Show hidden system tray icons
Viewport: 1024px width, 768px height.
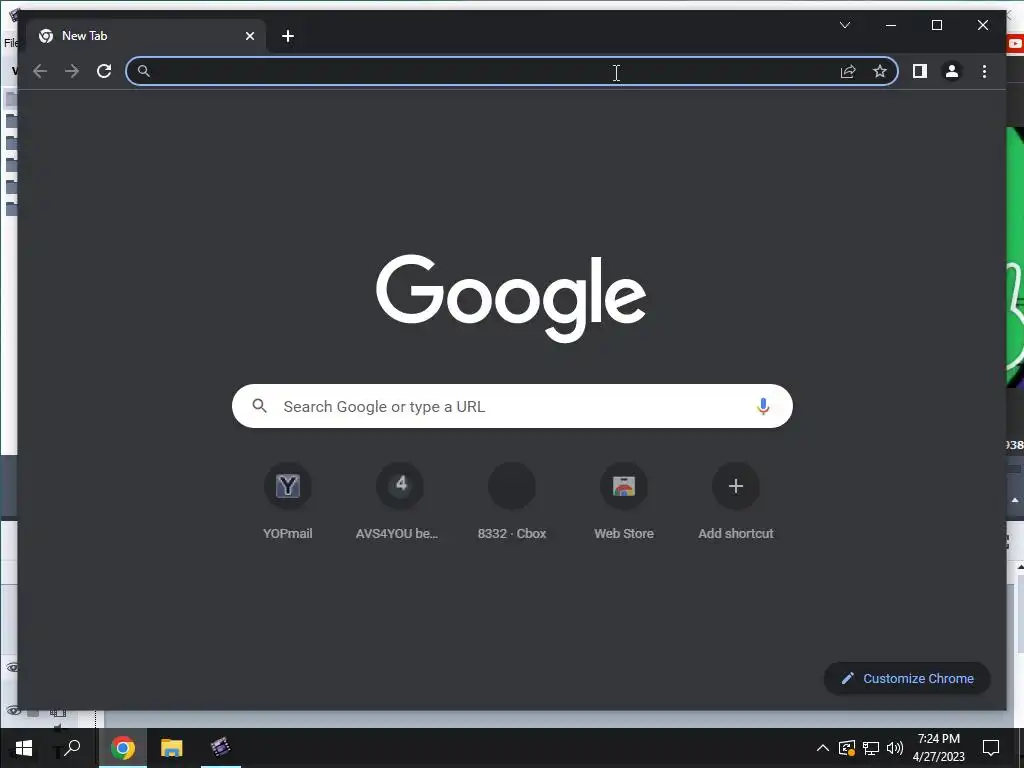[823, 748]
